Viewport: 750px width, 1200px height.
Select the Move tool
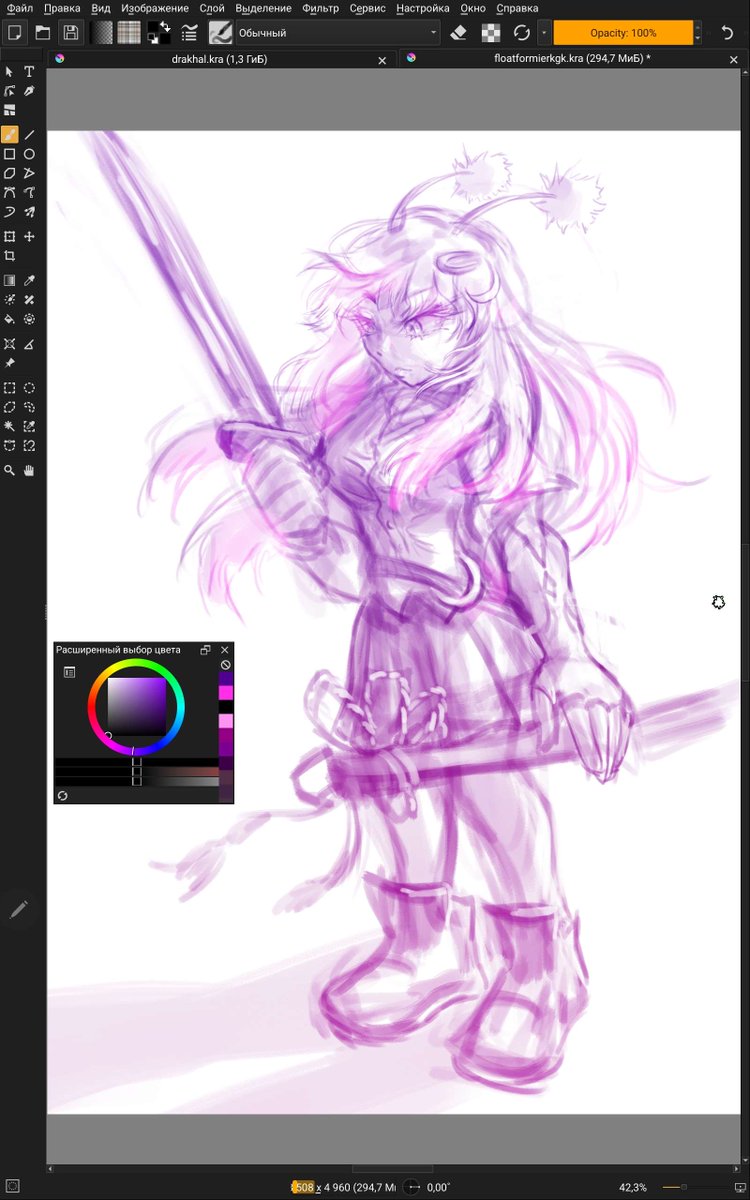pyautogui.click(x=29, y=237)
